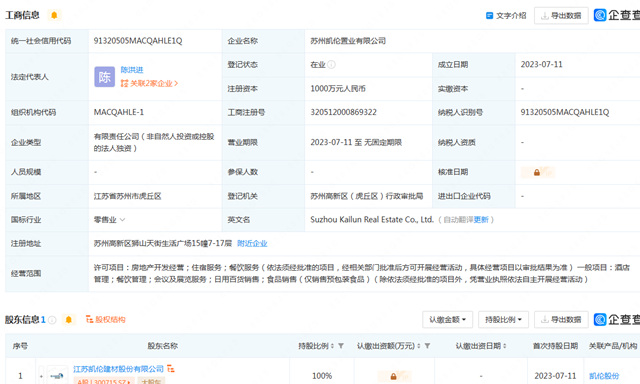Open 关联2家企业 related companies link
The width and height of the screenshot is (640, 384).
coord(149,83)
